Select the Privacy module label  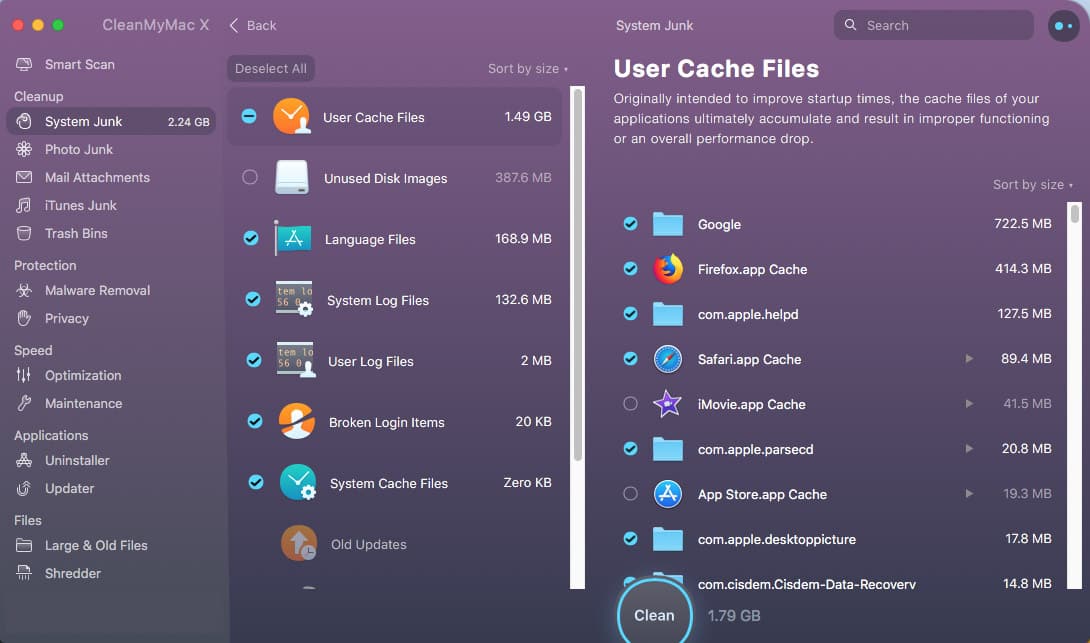(x=67, y=318)
